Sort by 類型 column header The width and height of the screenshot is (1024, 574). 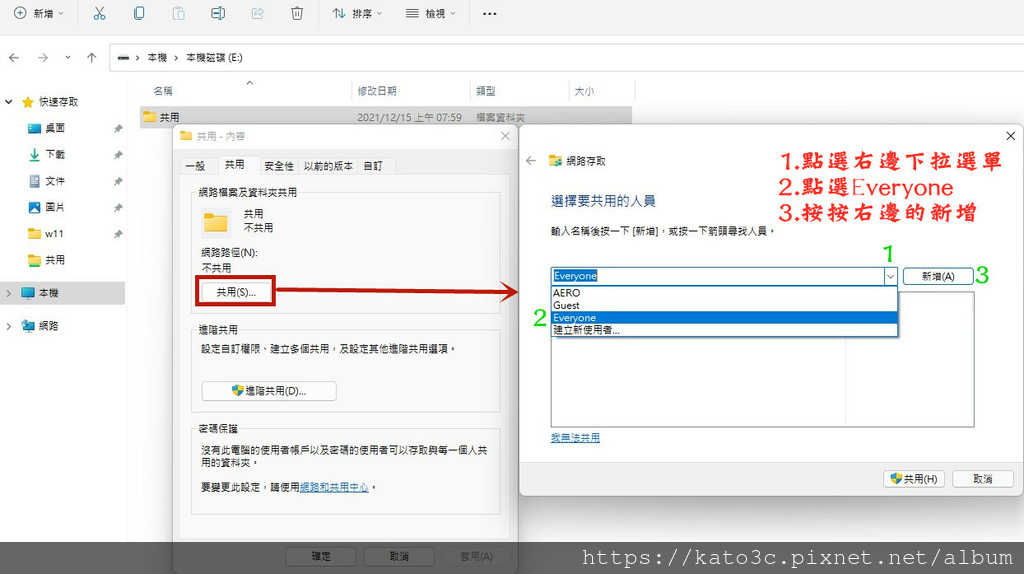(485, 91)
